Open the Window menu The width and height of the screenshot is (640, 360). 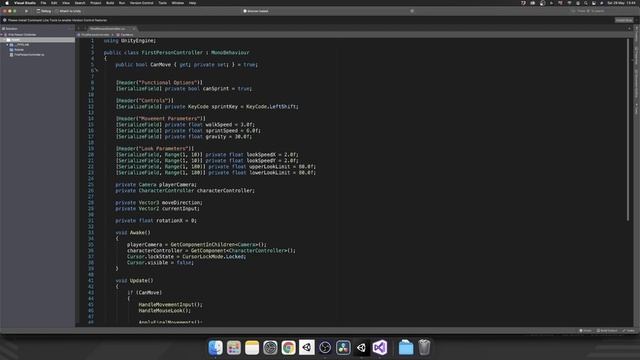click(x=178, y=3)
